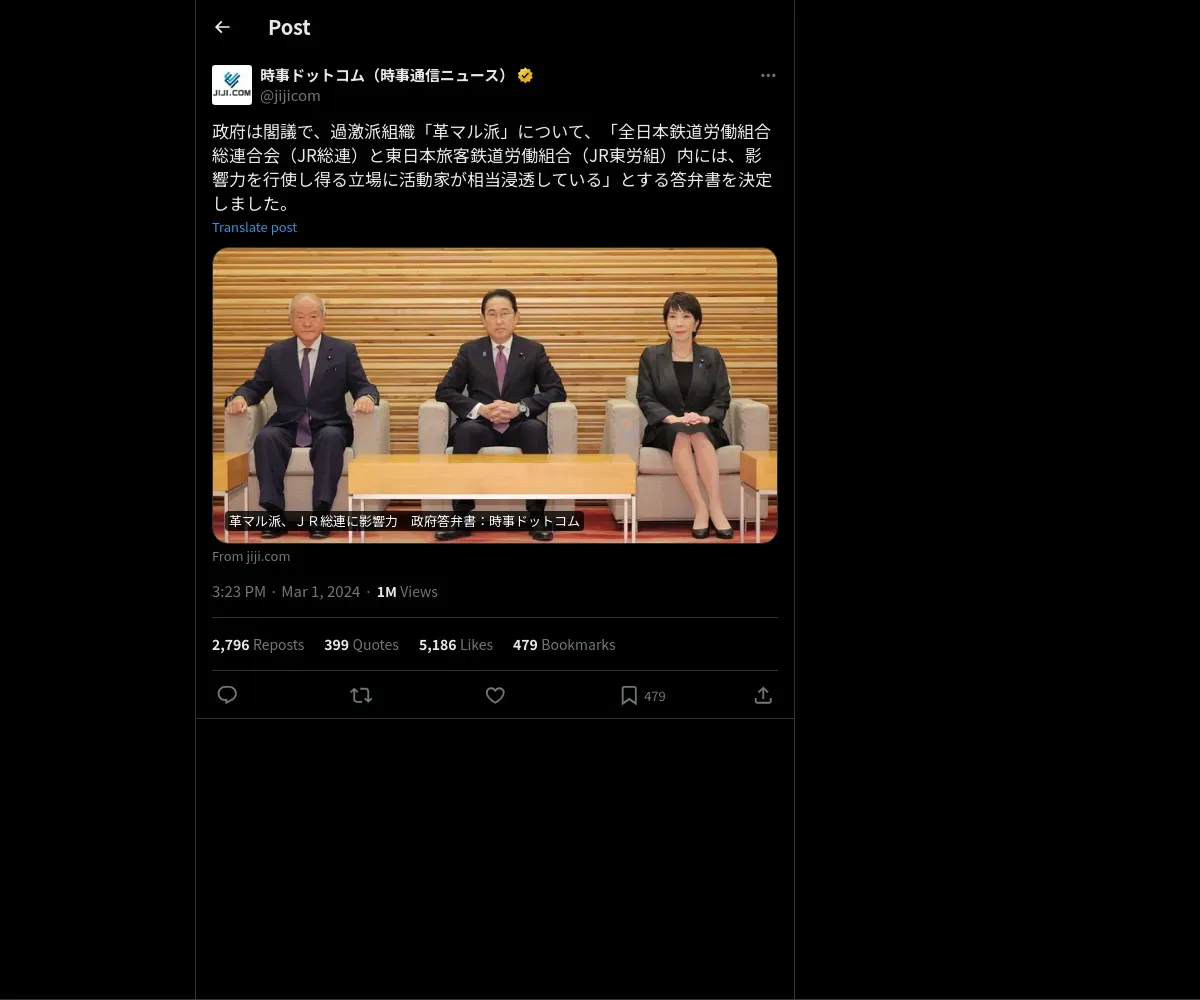The width and height of the screenshot is (1200, 1000).
Task: Click the repost arrows icon
Action: (361, 695)
